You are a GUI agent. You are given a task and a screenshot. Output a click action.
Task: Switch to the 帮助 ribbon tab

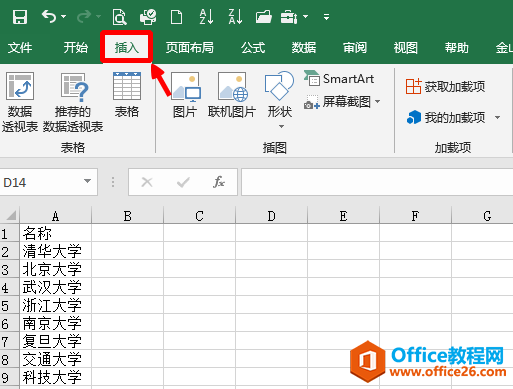(456, 48)
